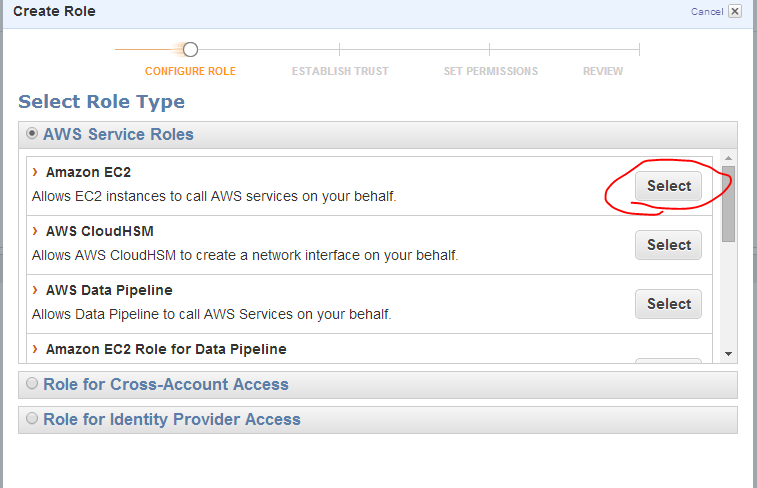Go to the Set Permissions step

tap(491, 71)
